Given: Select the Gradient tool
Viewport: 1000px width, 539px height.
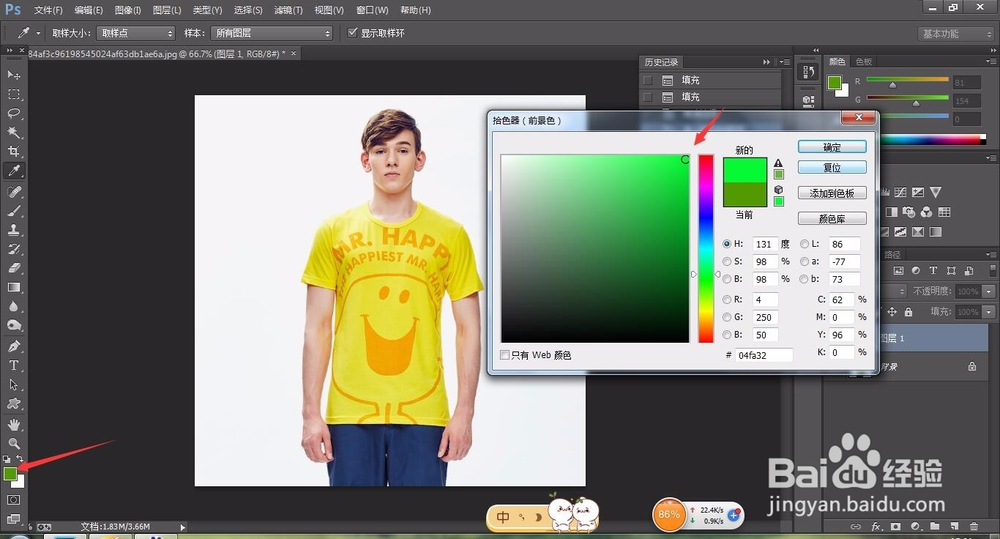Looking at the screenshot, I should tap(13, 288).
